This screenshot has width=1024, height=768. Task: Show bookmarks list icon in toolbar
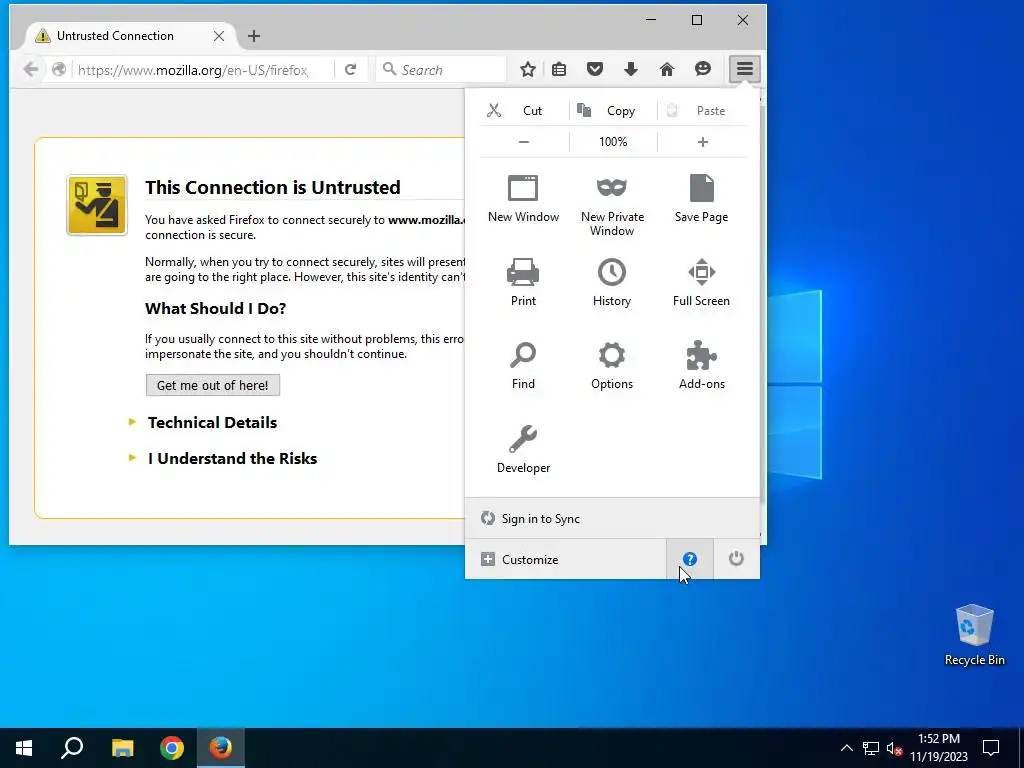tap(559, 69)
